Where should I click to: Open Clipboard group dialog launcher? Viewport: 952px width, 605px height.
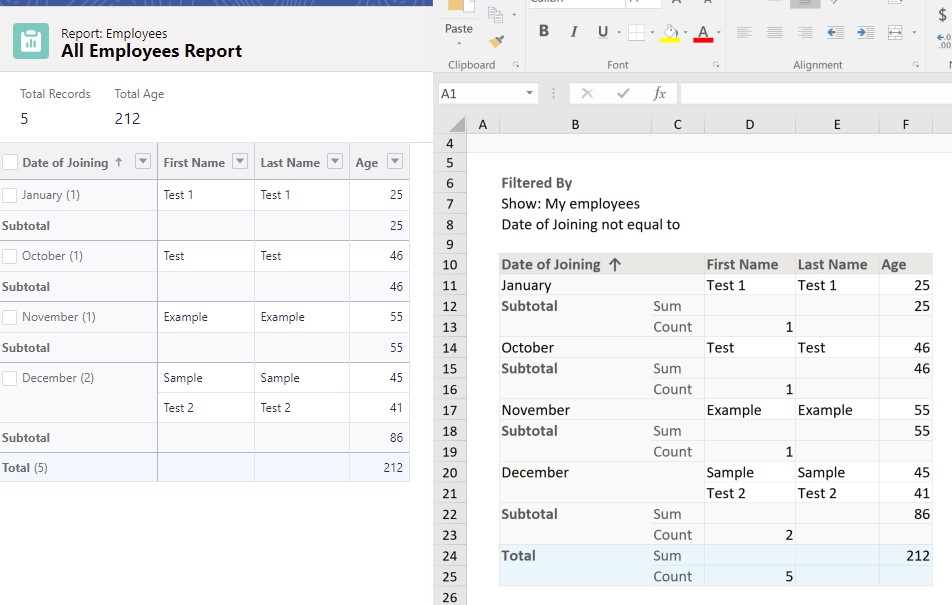tap(516, 64)
